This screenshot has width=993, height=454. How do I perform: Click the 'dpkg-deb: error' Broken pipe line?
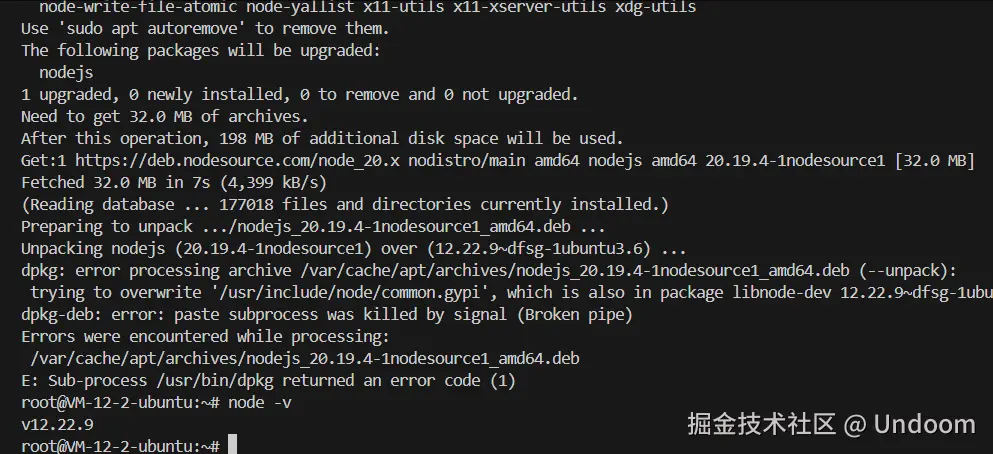coord(327,315)
